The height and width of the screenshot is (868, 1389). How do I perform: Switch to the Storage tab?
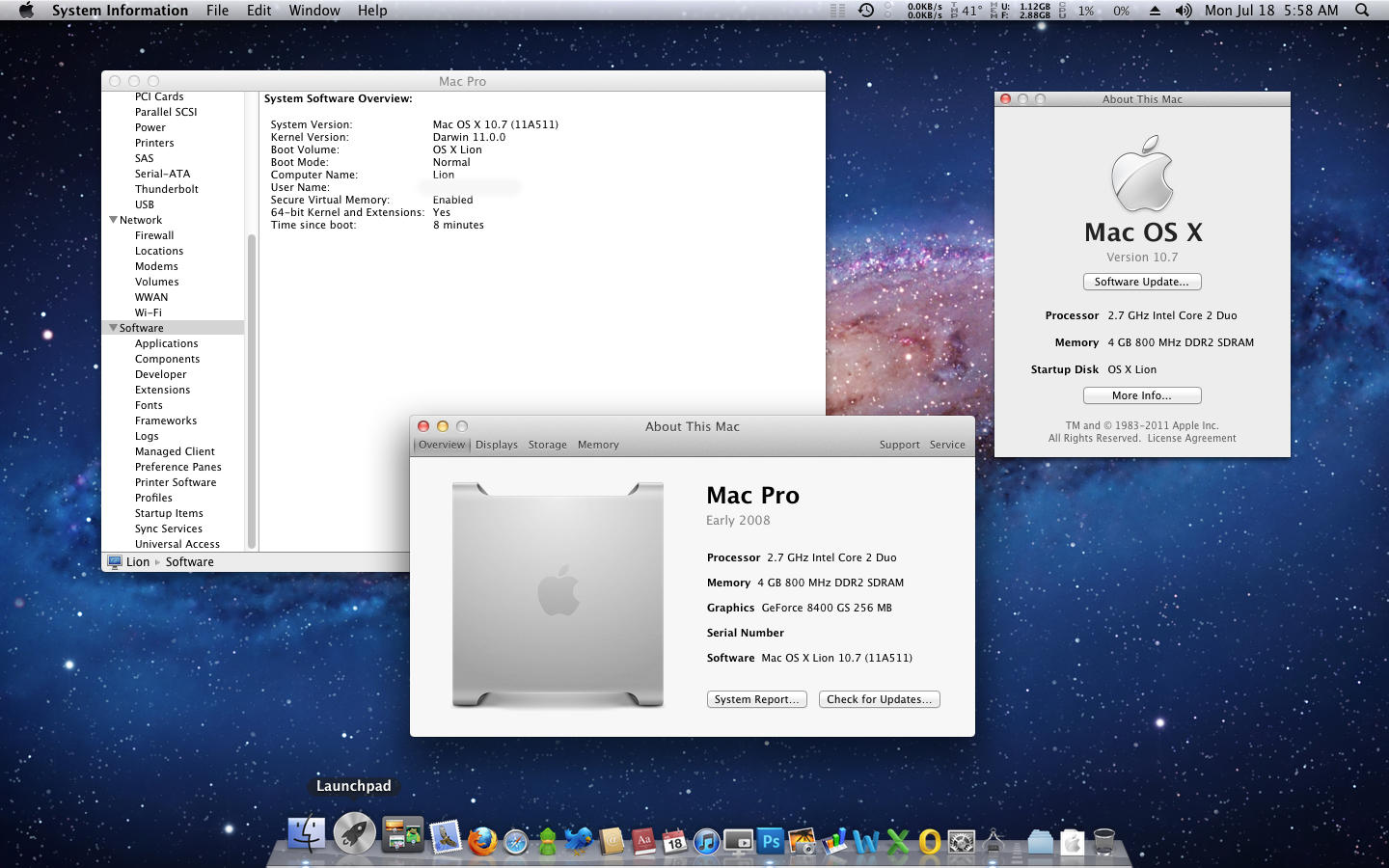click(547, 445)
